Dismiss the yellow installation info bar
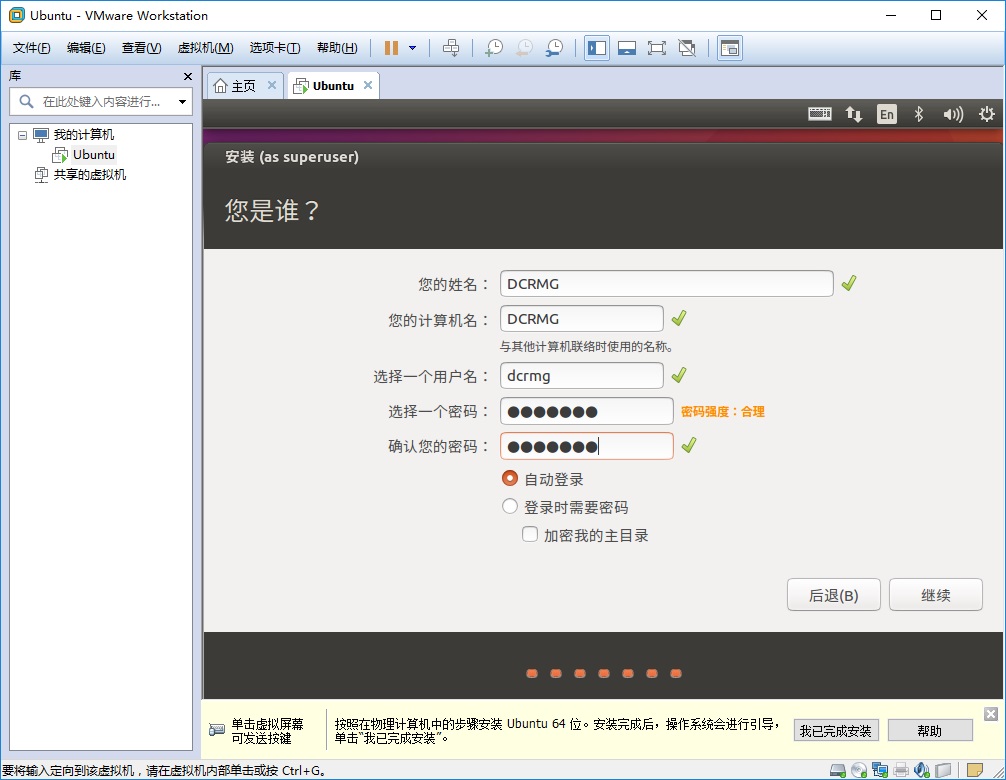 [991, 714]
